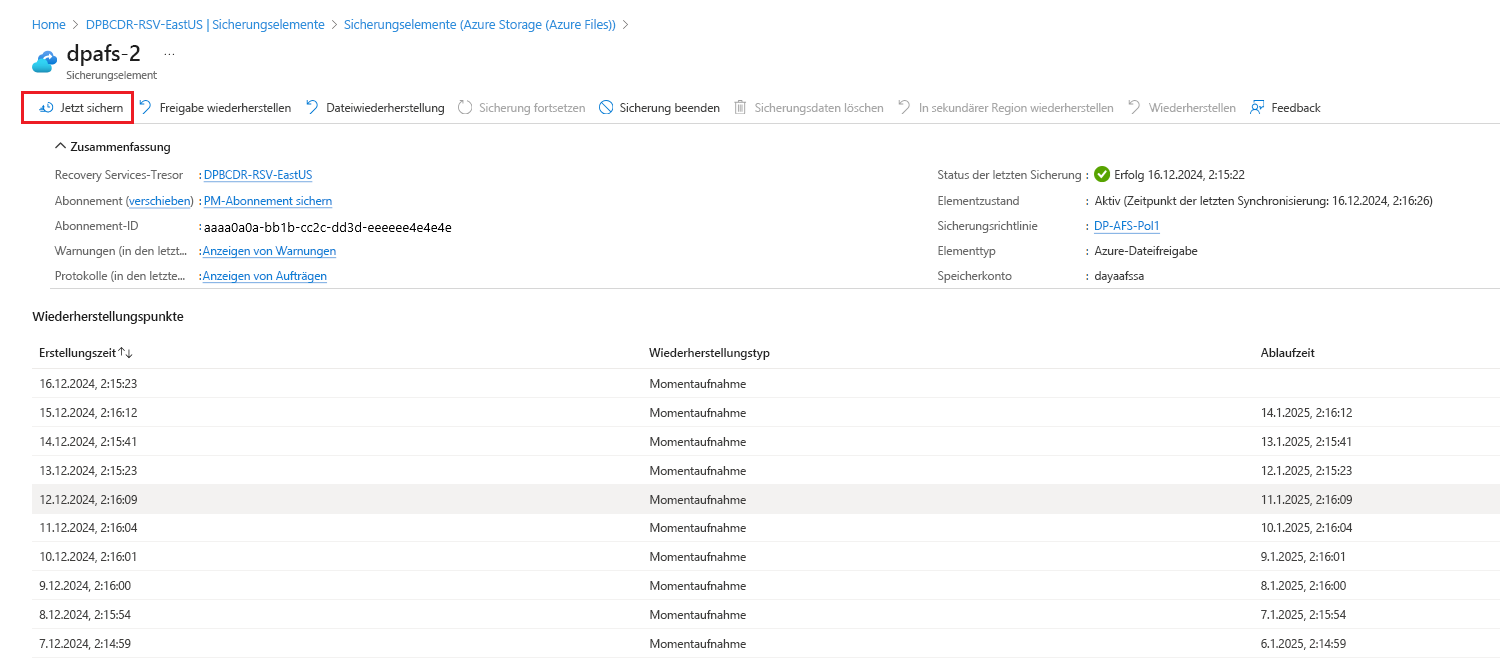Select recovery point 15.12.2024, 2:16:12
1505x672 pixels.
pyautogui.click(x=766, y=413)
